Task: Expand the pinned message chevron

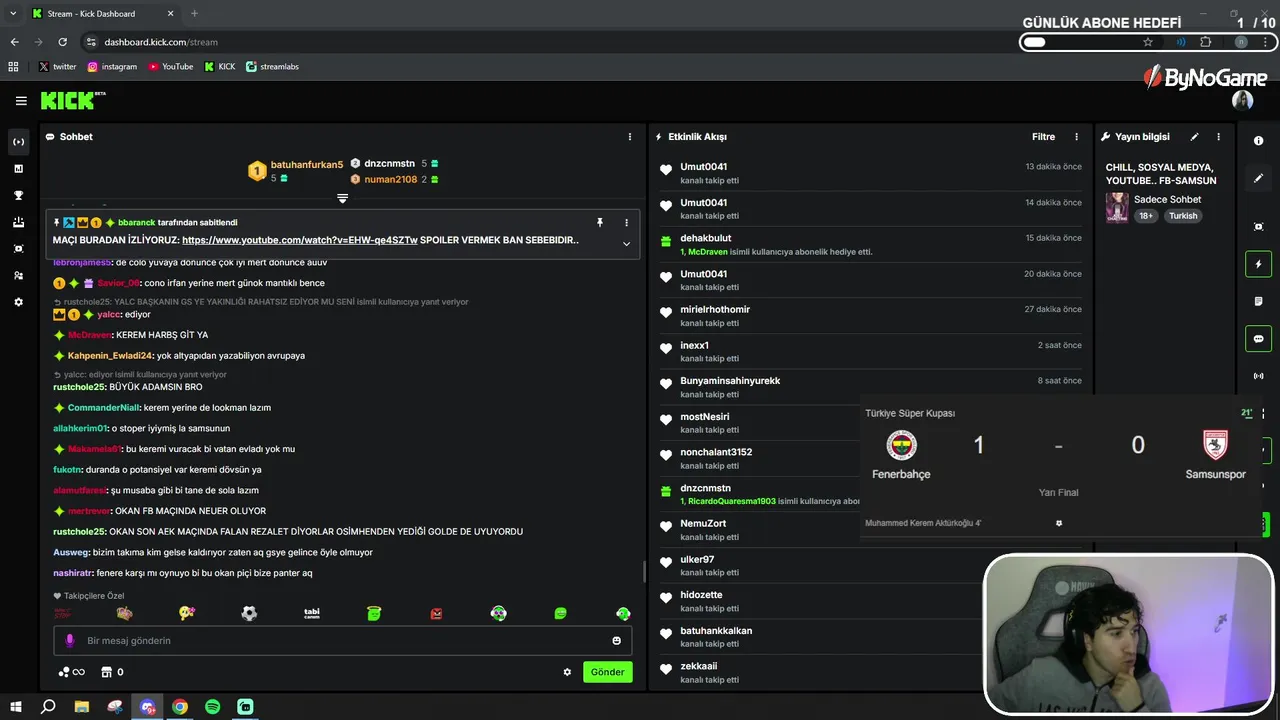Action: (627, 243)
